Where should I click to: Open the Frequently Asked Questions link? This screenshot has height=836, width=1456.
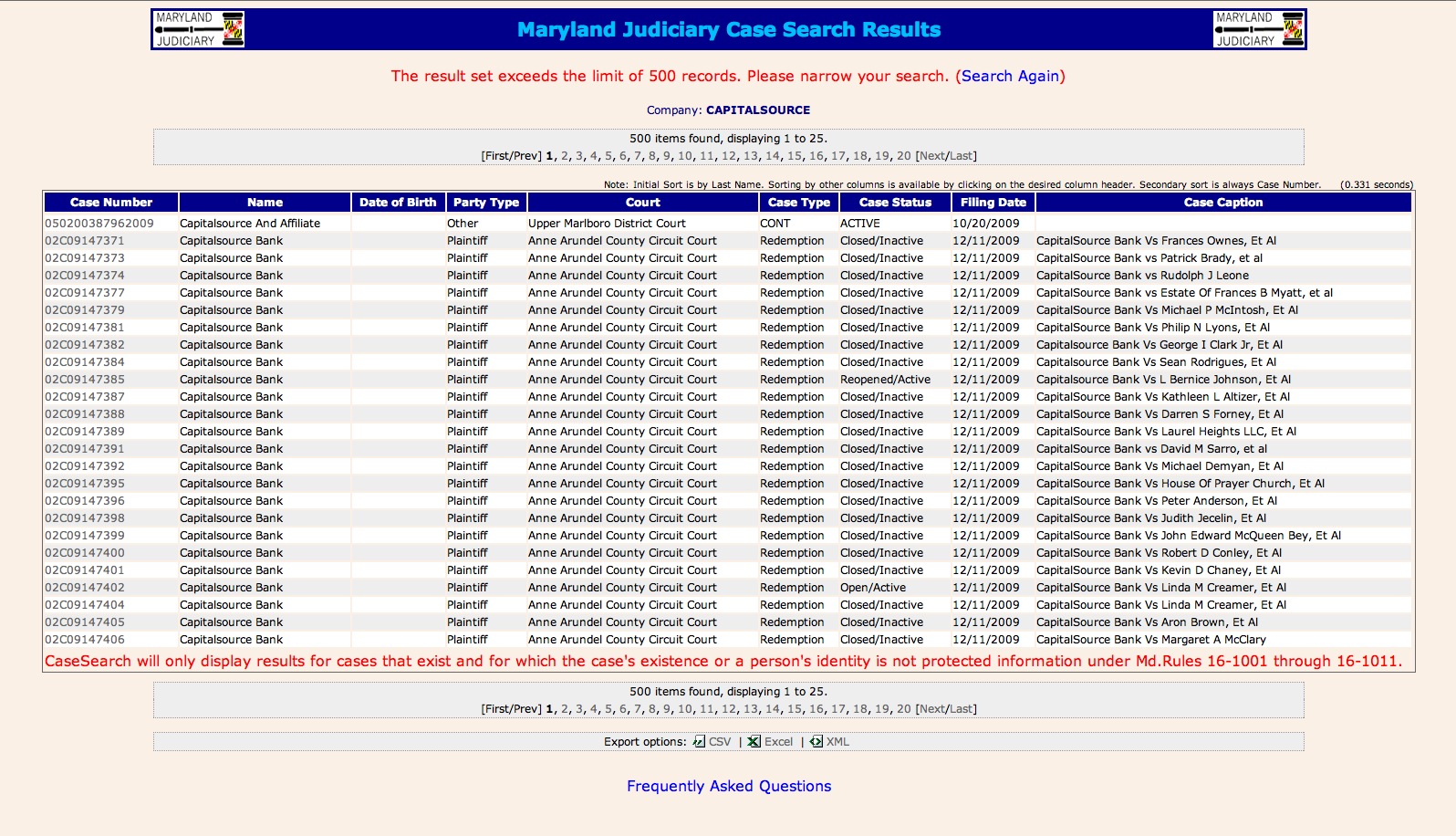pos(729,786)
